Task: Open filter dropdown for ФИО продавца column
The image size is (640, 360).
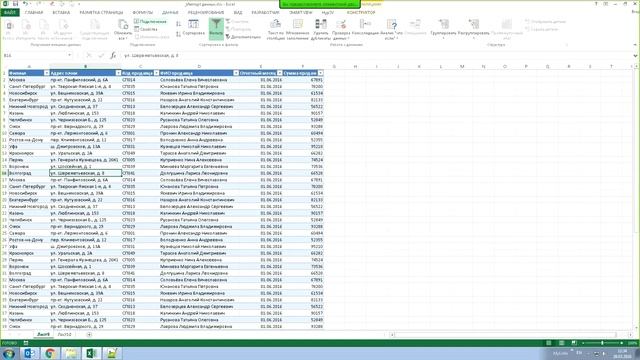Action: [236, 73]
